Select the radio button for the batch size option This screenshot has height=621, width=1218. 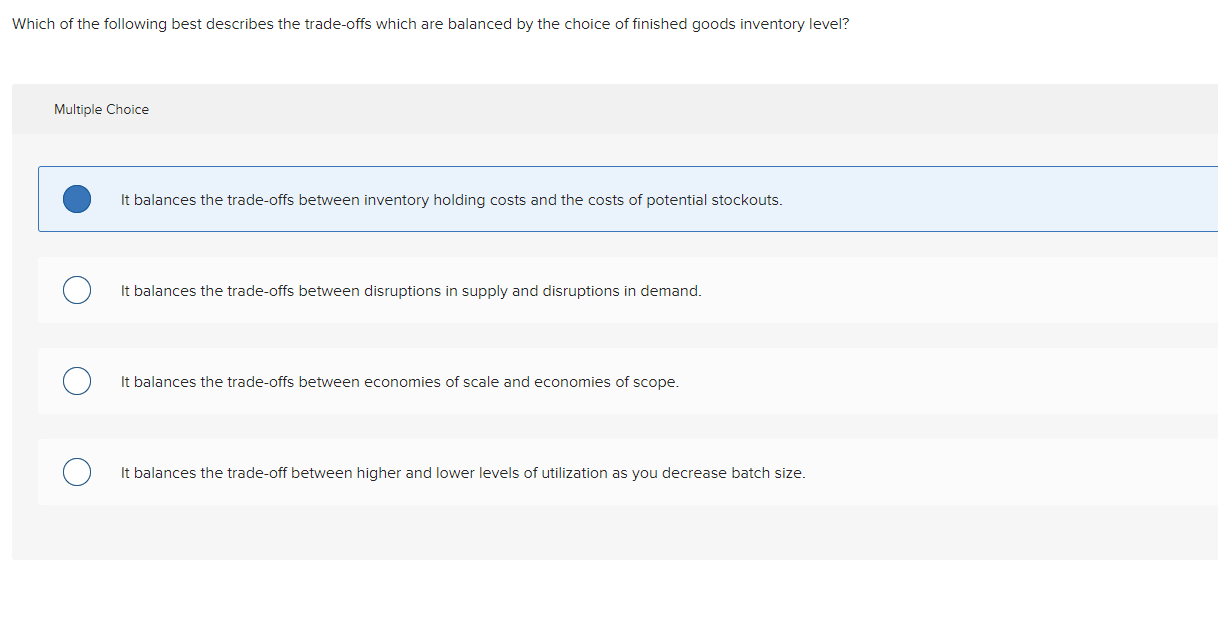77,471
